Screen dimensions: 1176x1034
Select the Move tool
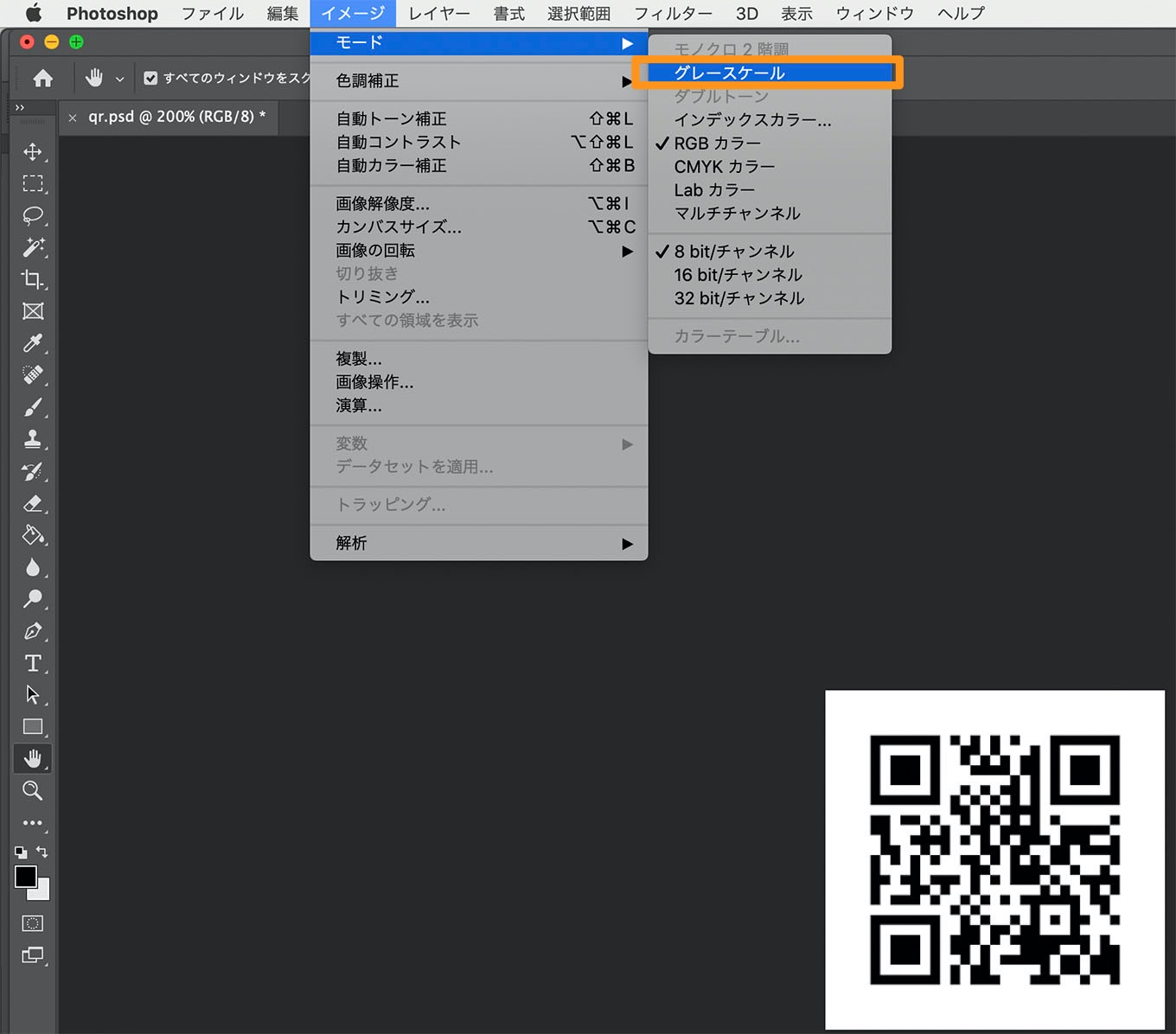(x=33, y=152)
